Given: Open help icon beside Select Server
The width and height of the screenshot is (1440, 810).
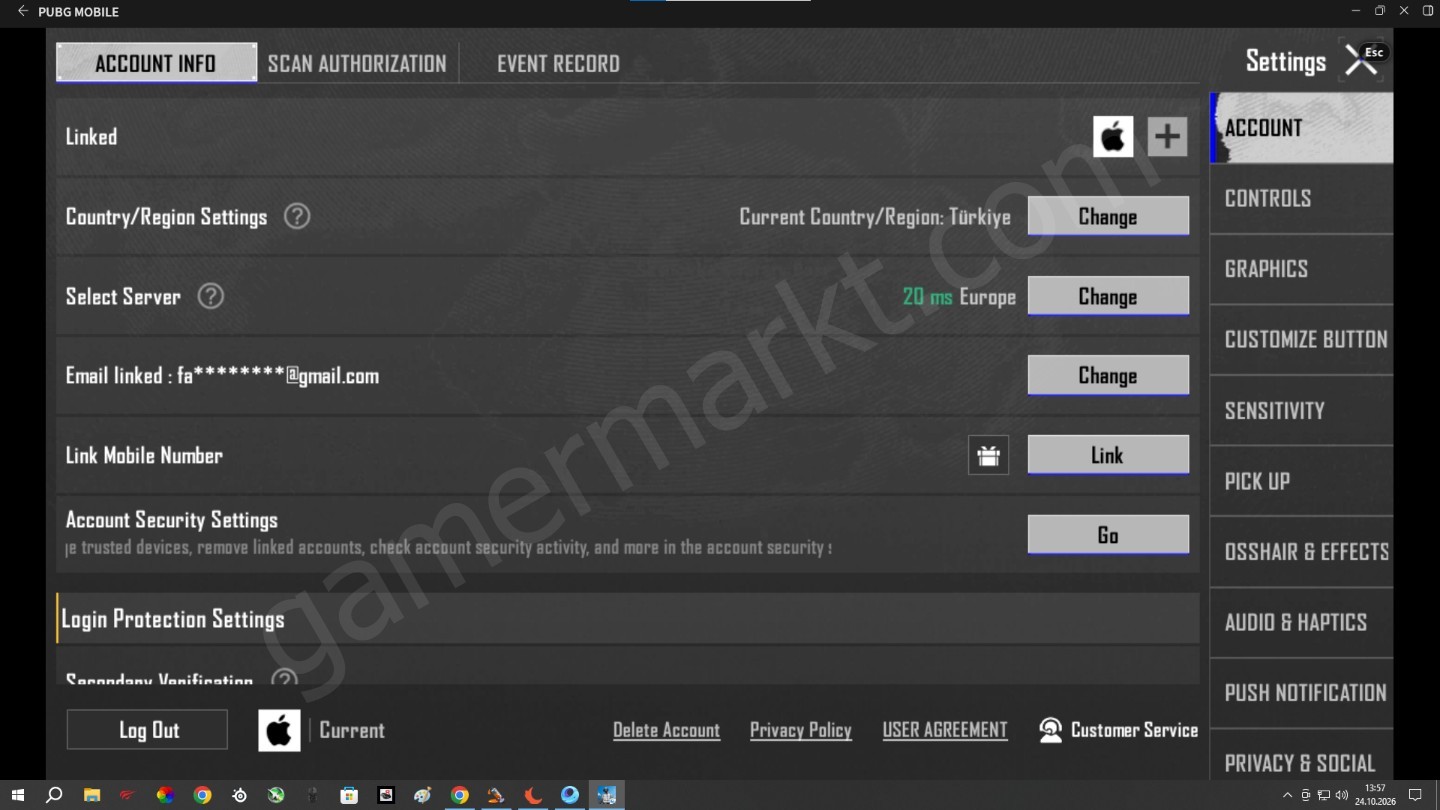Looking at the screenshot, I should pyautogui.click(x=210, y=296).
